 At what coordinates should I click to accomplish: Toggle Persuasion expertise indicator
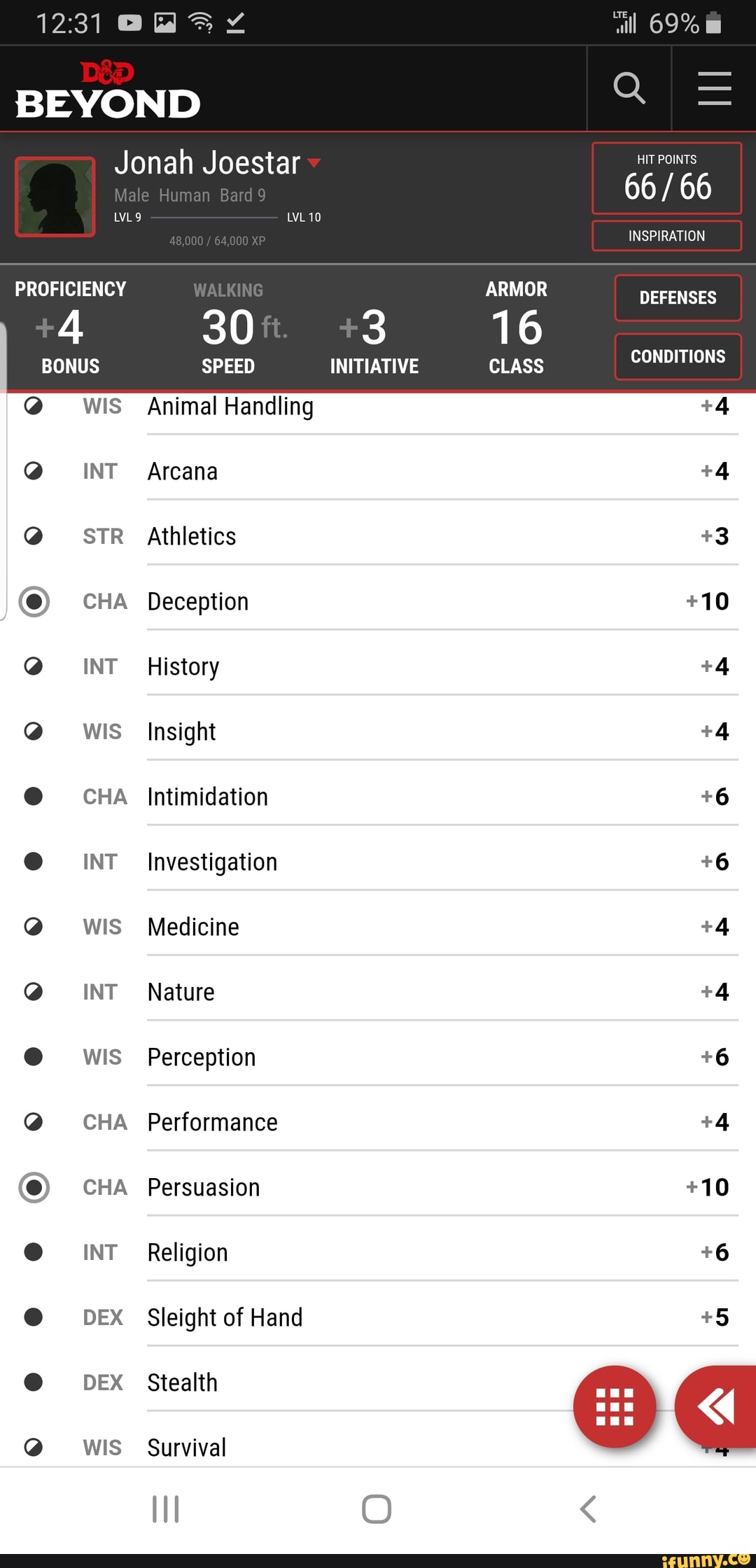click(x=34, y=1187)
